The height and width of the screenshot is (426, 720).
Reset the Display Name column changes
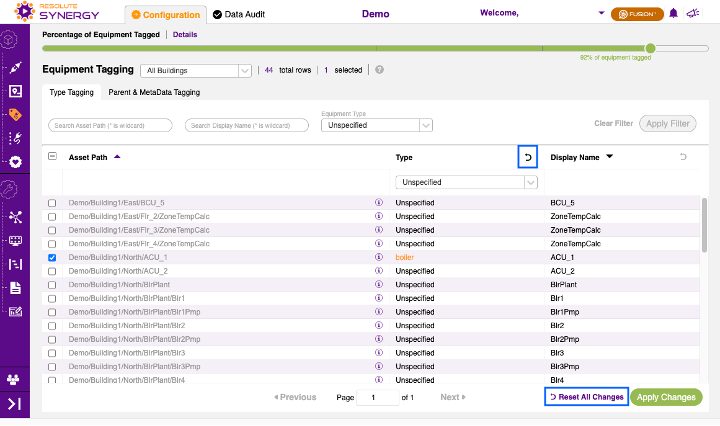click(x=683, y=157)
